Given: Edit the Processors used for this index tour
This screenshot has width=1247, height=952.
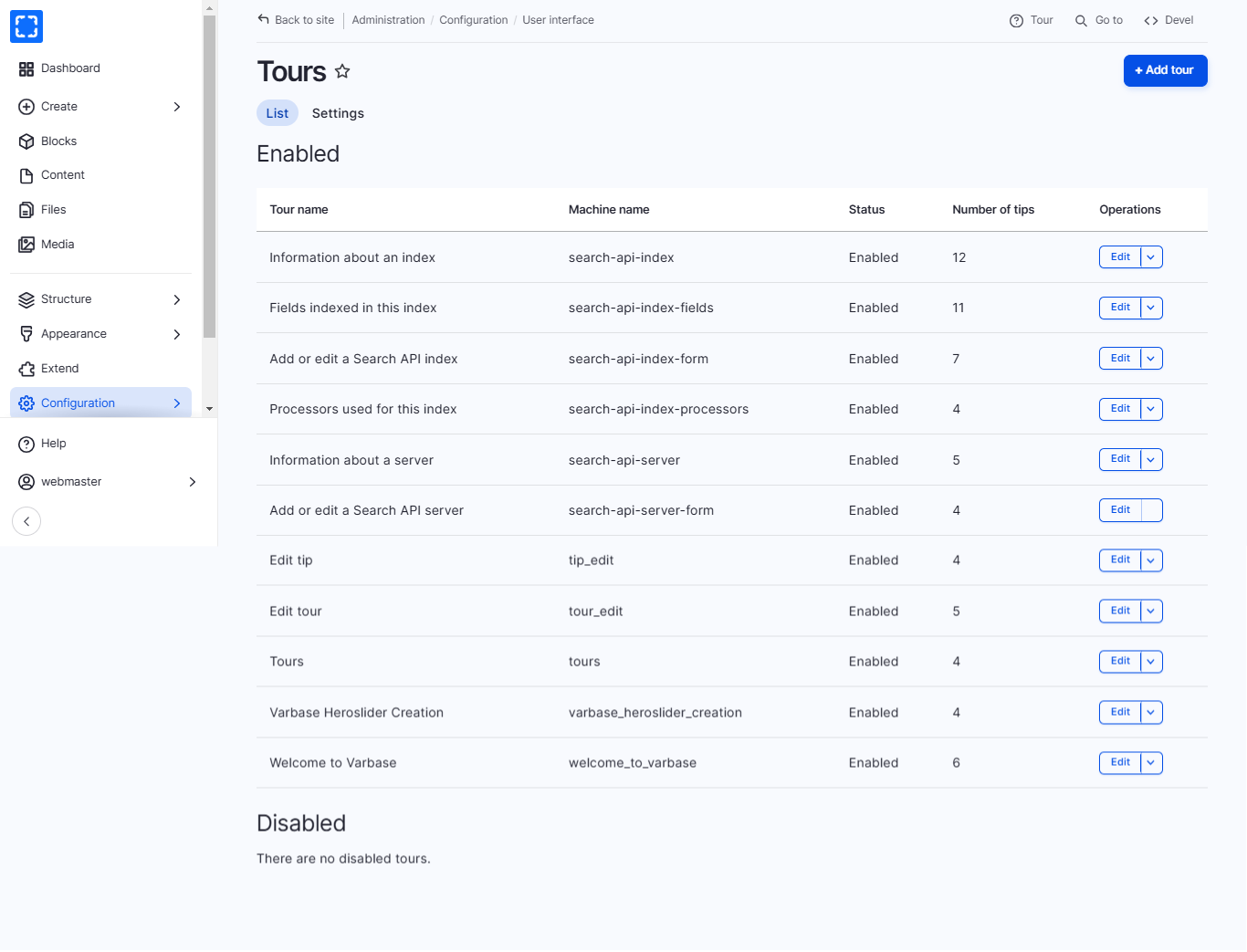Looking at the screenshot, I should click(x=1120, y=409).
